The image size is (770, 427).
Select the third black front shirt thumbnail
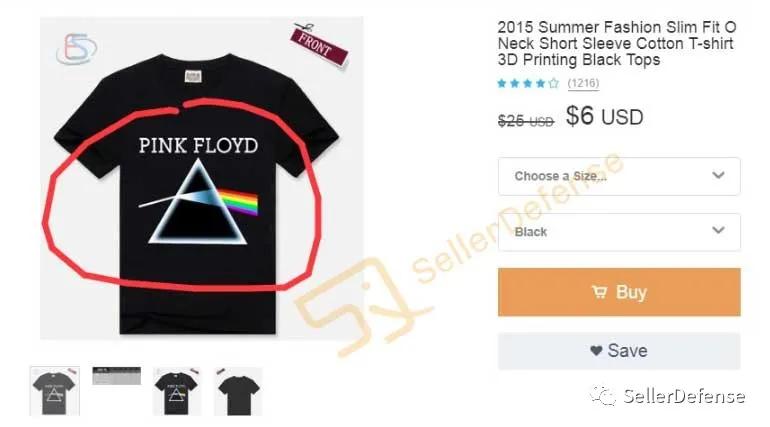point(177,391)
